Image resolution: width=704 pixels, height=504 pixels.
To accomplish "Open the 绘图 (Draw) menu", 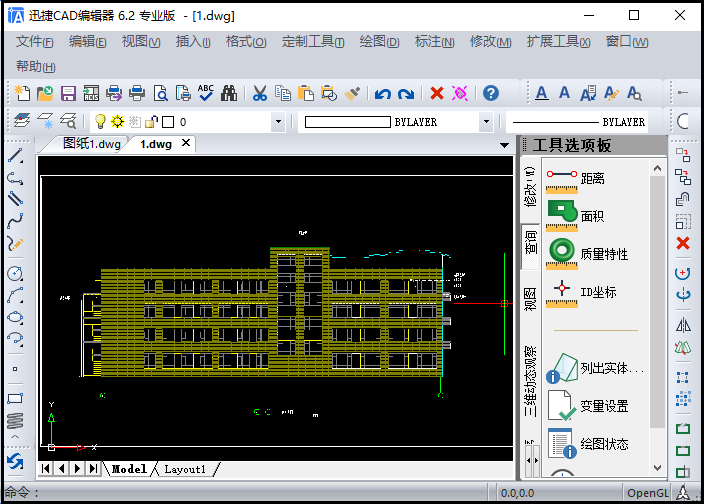I will click(379, 42).
